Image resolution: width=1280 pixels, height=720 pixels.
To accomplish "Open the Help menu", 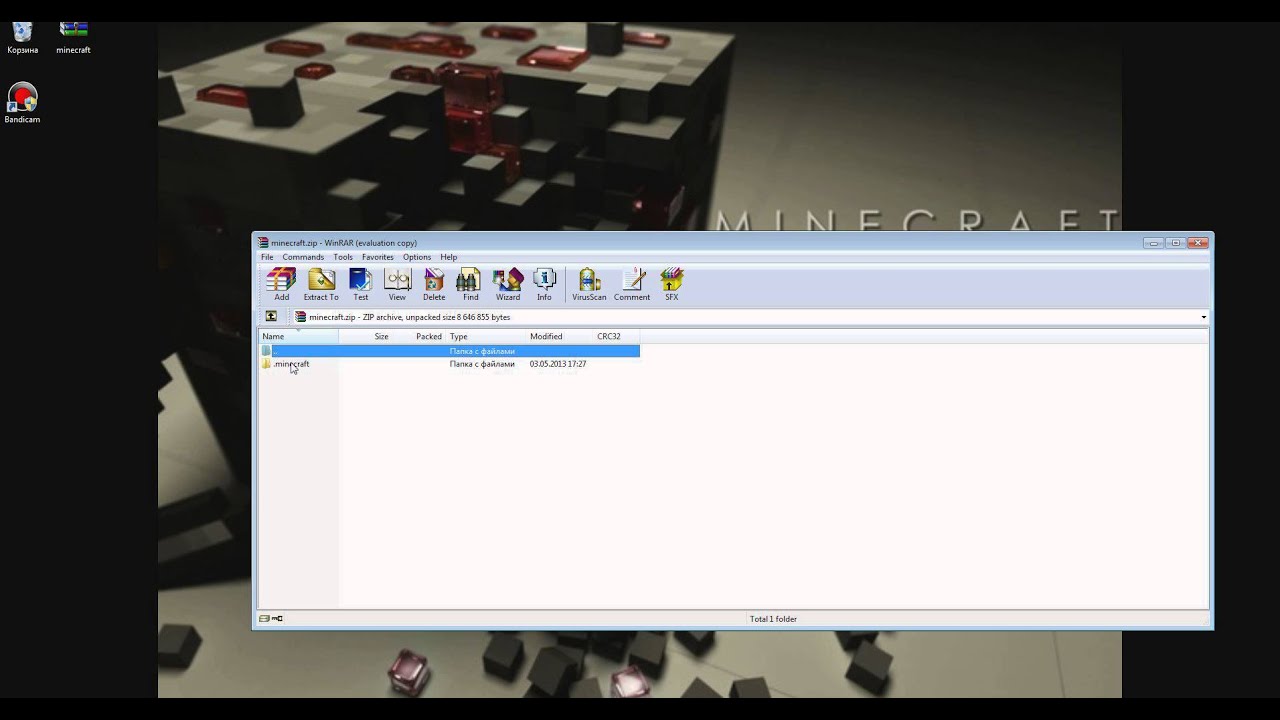I will (x=449, y=257).
